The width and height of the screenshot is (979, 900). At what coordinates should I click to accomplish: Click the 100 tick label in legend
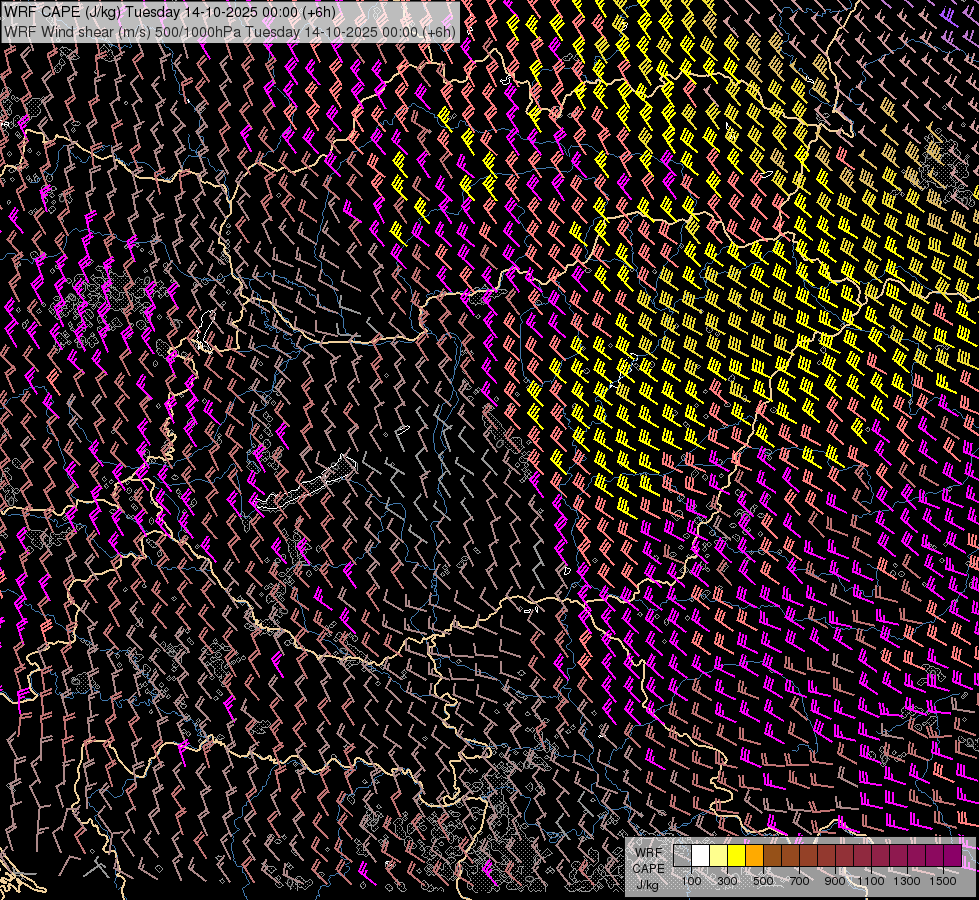click(691, 881)
